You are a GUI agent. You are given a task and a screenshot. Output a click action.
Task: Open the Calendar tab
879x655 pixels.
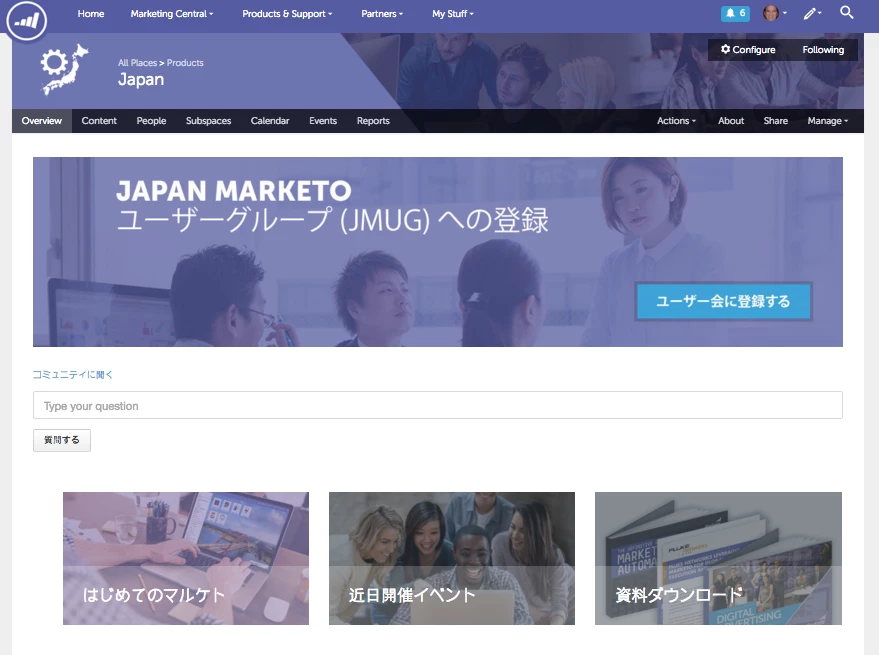[x=270, y=121]
